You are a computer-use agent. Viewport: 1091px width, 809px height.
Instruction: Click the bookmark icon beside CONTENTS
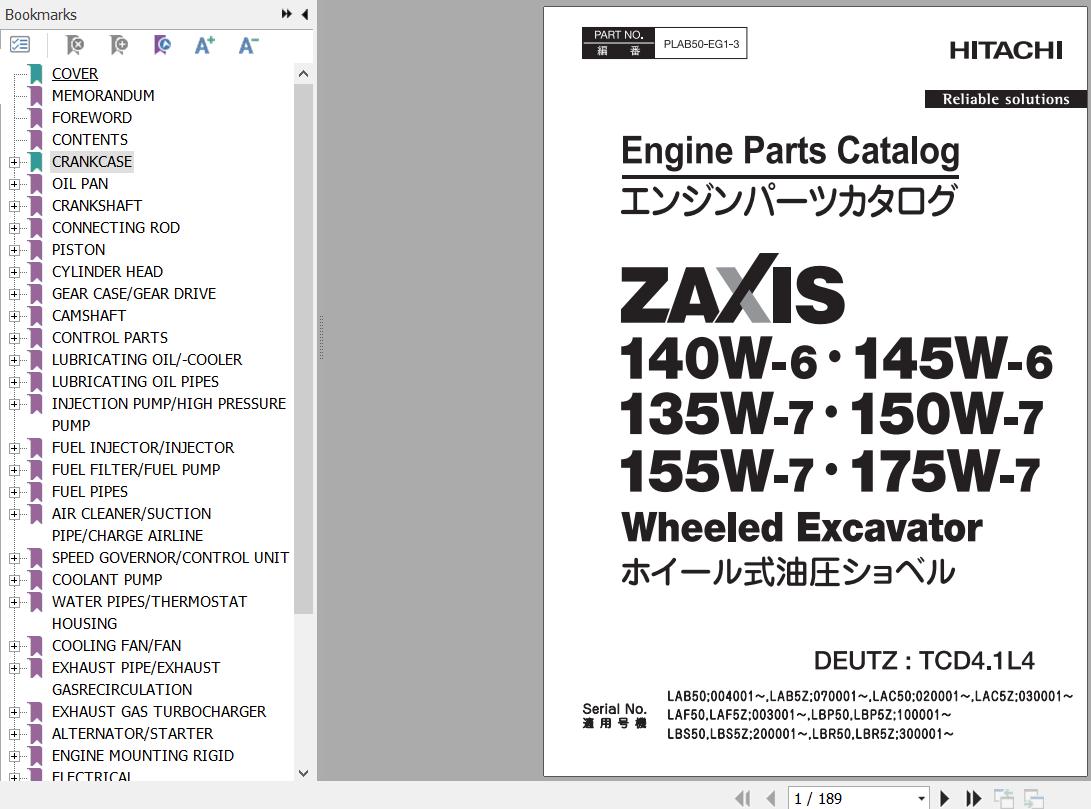[x=36, y=140]
